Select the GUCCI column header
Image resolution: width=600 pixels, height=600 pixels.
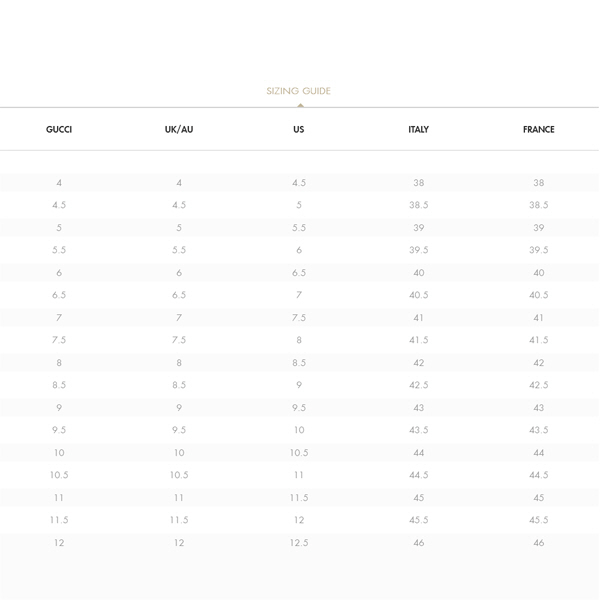(x=59, y=130)
